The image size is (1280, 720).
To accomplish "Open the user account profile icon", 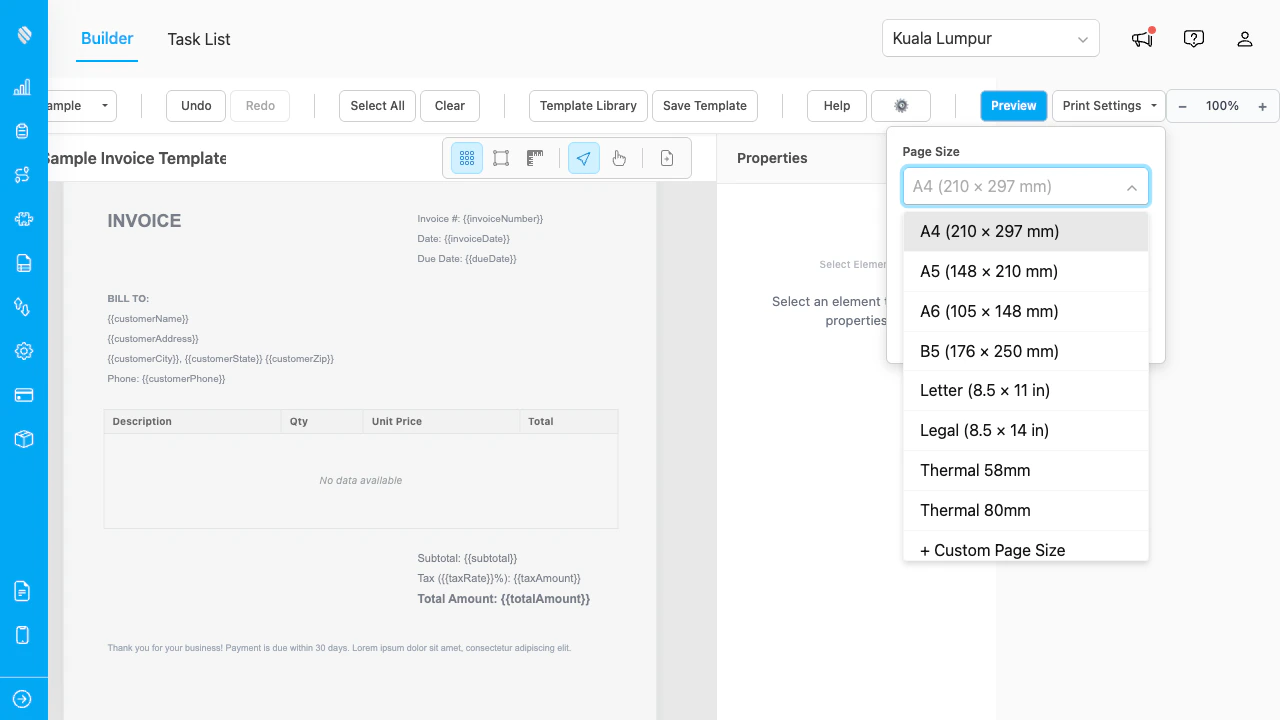I will [1244, 38].
